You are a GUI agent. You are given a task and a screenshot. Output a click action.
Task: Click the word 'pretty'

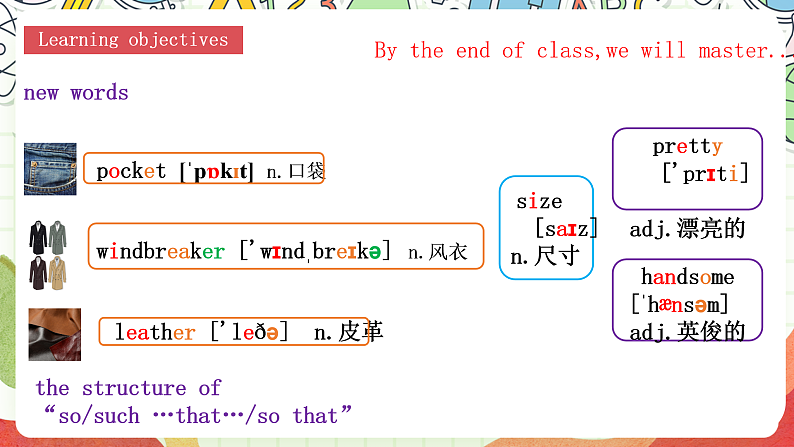(x=687, y=147)
